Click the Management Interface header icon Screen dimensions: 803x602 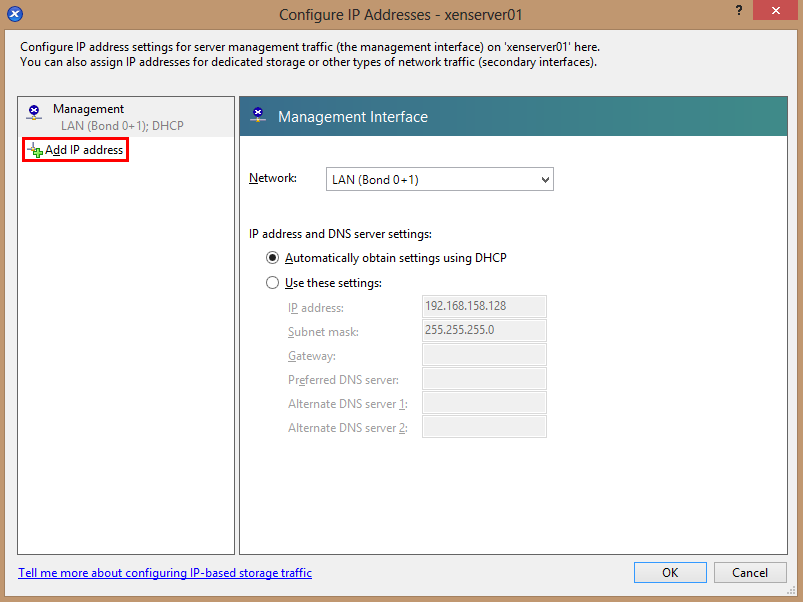click(x=259, y=116)
